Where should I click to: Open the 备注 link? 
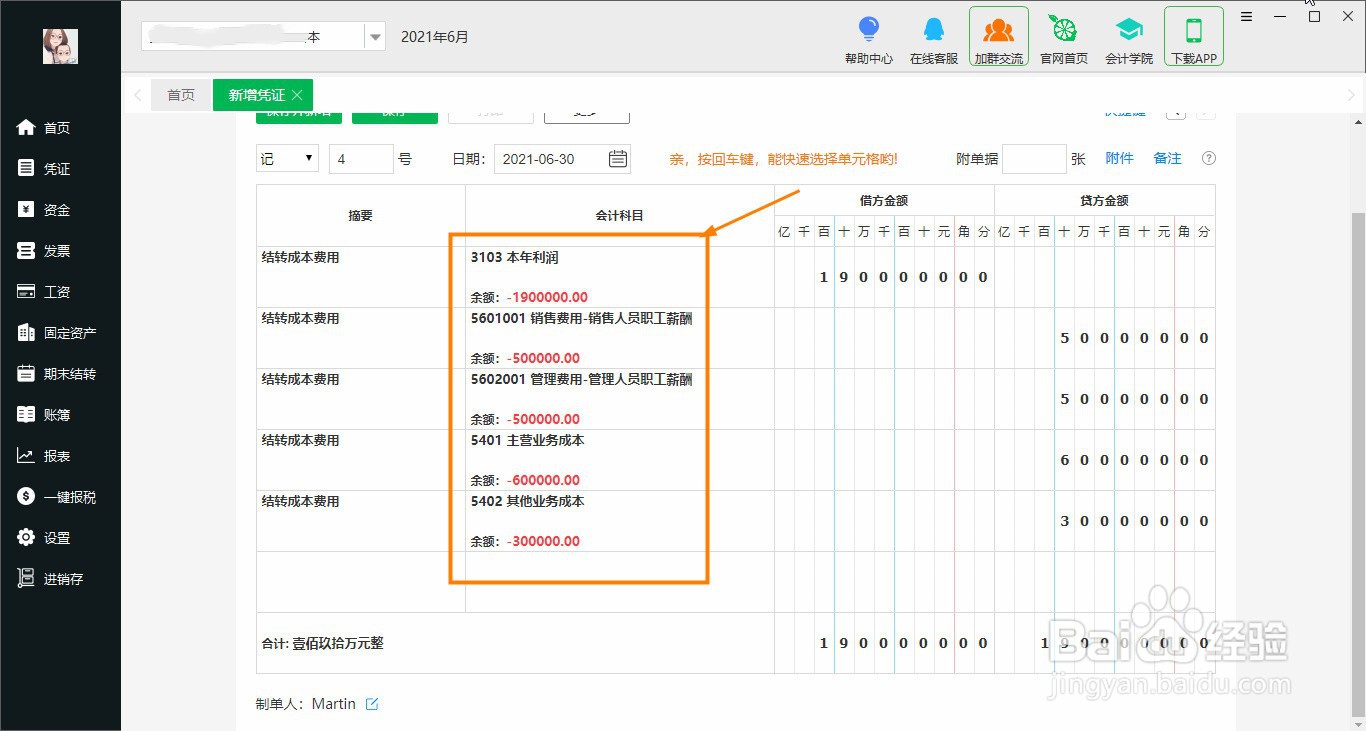coord(1167,158)
